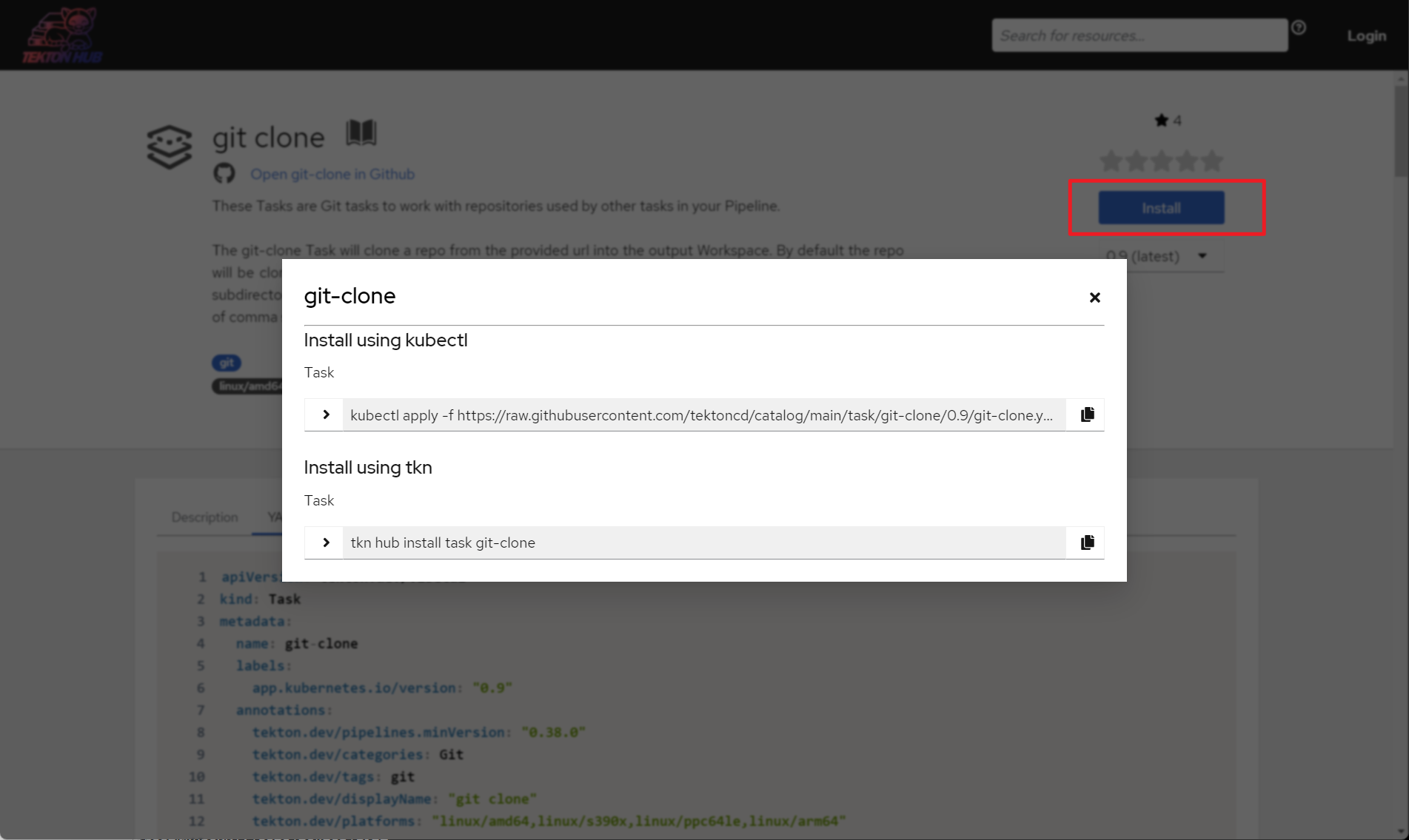1409x840 pixels.
Task: Switch to the Description tab
Action: (x=204, y=517)
